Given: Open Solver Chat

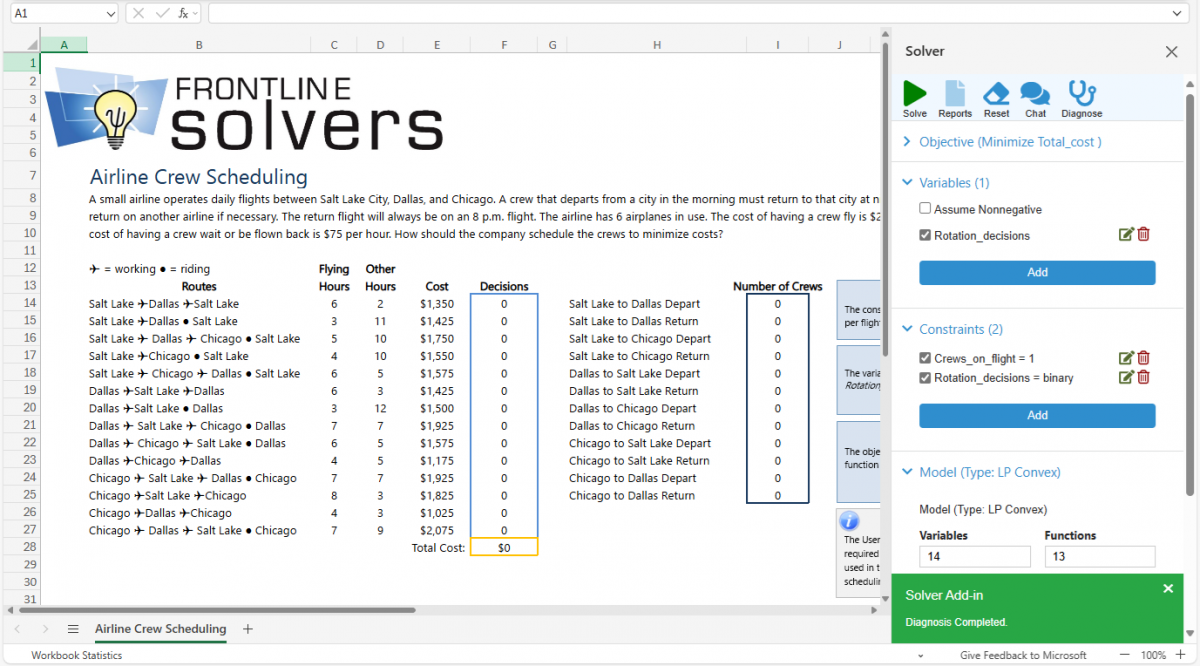Looking at the screenshot, I should (x=1035, y=97).
